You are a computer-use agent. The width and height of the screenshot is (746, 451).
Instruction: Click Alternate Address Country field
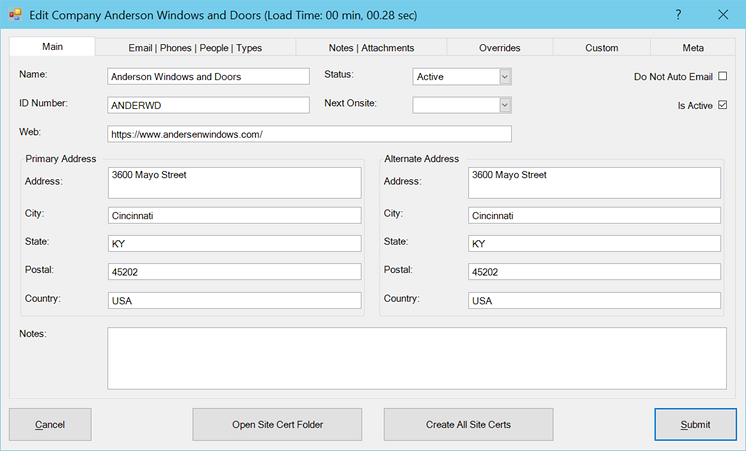pos(594,301)
